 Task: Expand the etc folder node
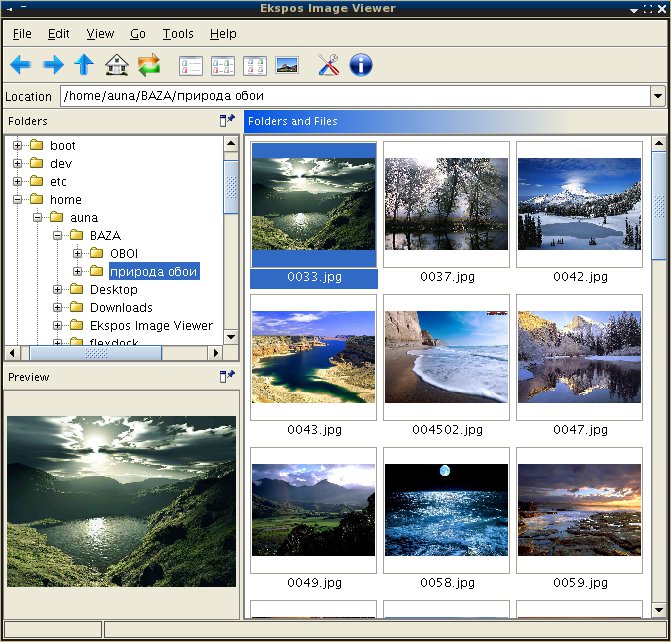[17, 181]
